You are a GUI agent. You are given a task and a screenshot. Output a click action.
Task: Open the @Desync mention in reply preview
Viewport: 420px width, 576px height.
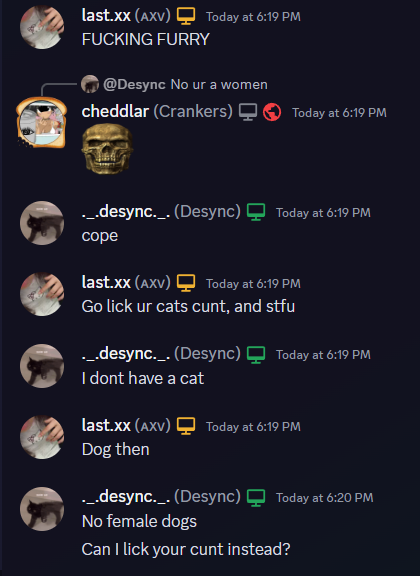tap(134, 84)
